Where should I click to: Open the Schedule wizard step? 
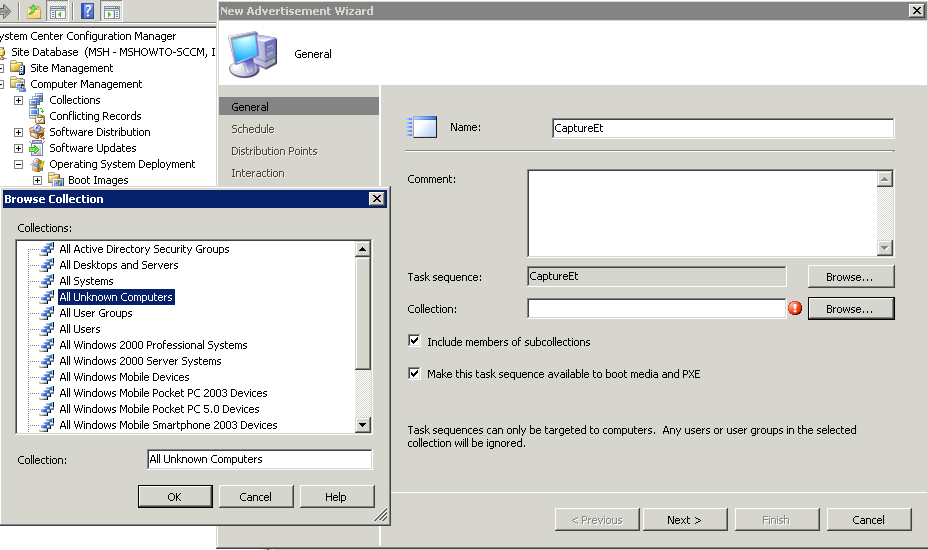pos(253,128)
